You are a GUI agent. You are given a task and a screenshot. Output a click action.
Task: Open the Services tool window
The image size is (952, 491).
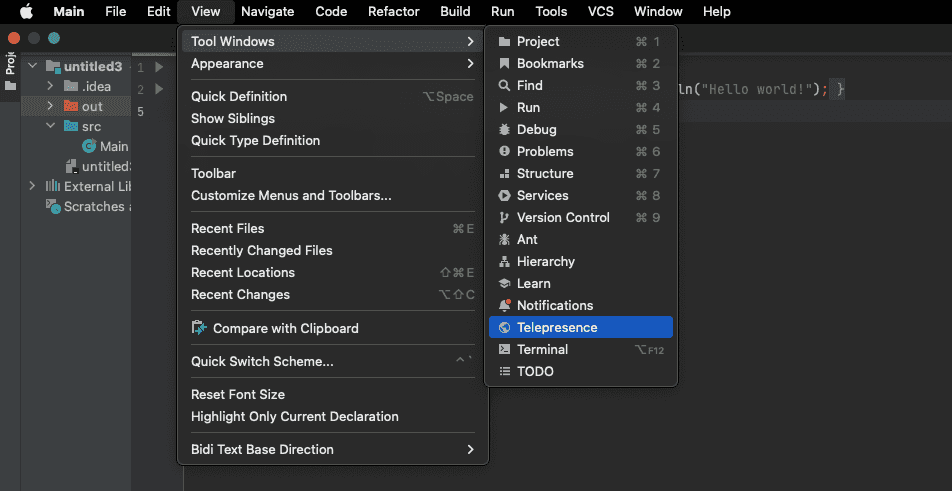pos(581,195)
